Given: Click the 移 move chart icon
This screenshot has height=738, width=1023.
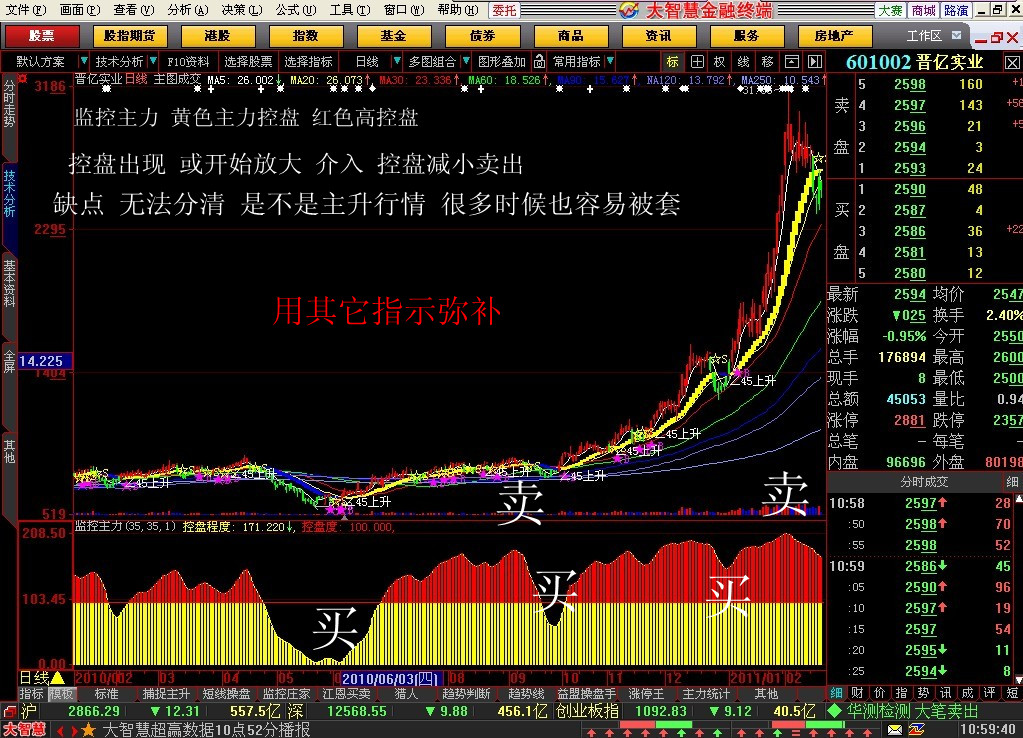Looking at the screenshot, I should pos(767,62).
